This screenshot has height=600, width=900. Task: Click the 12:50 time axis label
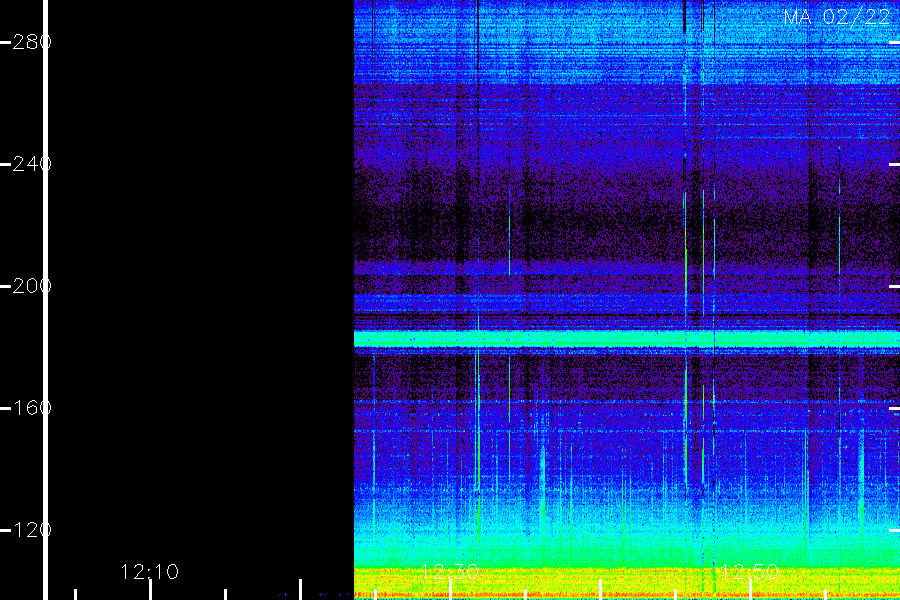point(750,572)
